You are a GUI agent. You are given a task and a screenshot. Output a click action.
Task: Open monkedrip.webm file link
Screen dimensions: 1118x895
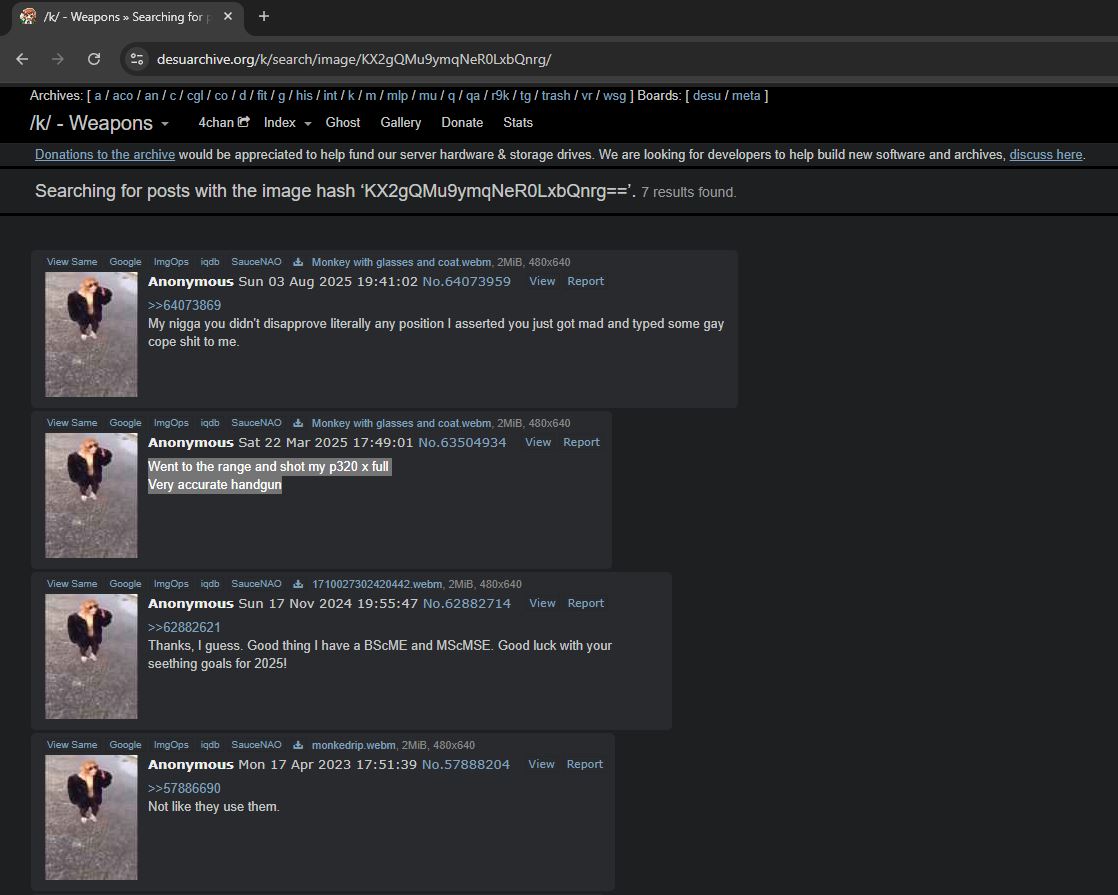coord(353,745)
